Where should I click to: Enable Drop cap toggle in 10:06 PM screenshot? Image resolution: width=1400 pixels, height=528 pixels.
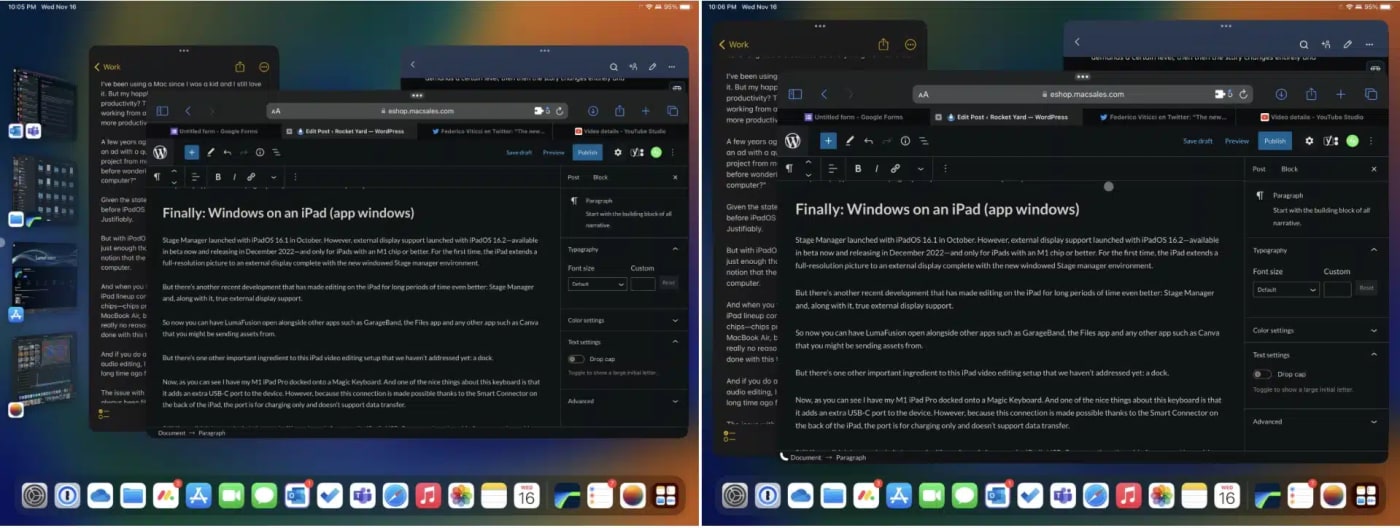point(1262,374)
